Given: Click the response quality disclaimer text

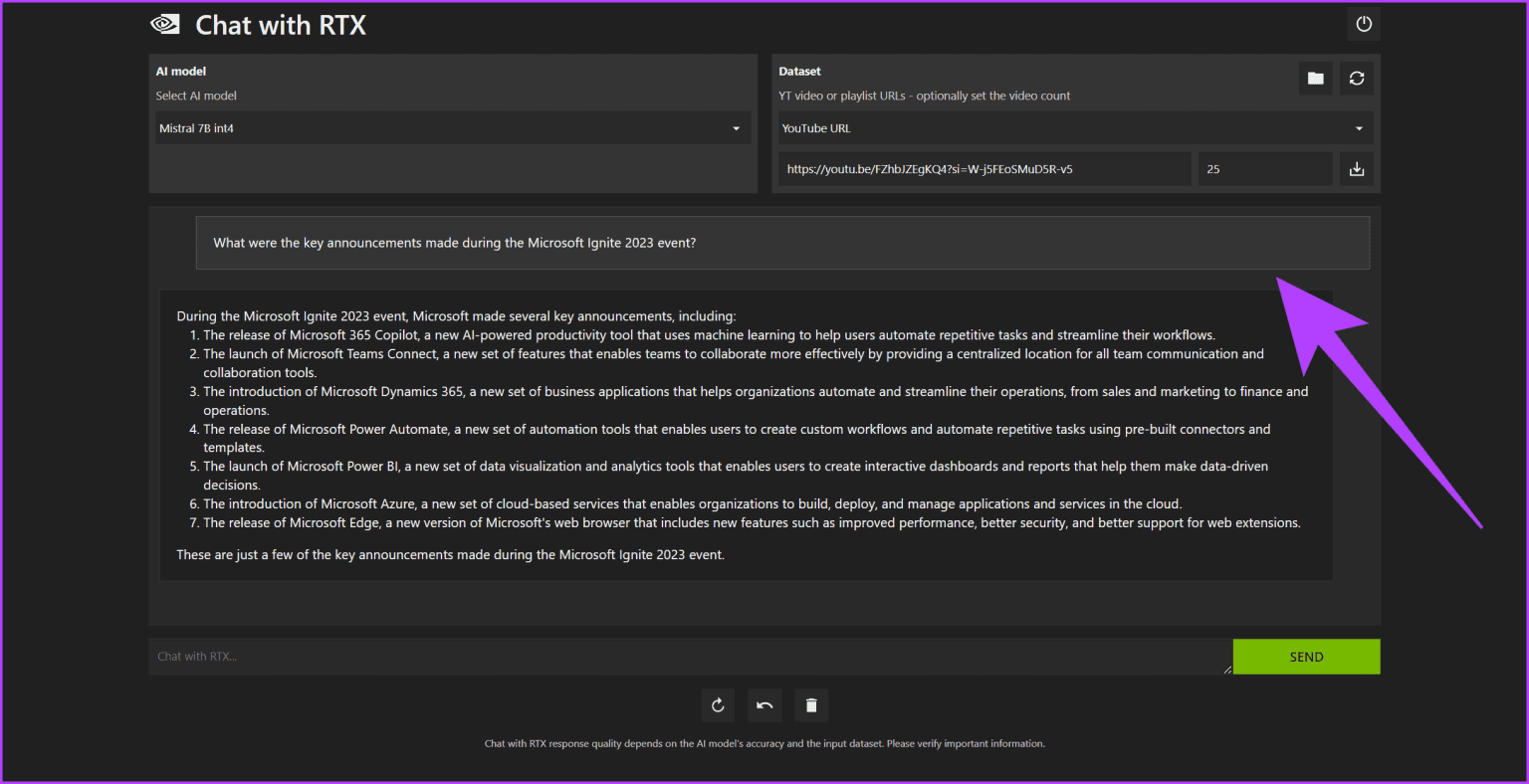Looking at the screenshot, I should click(x=764, y=743).
